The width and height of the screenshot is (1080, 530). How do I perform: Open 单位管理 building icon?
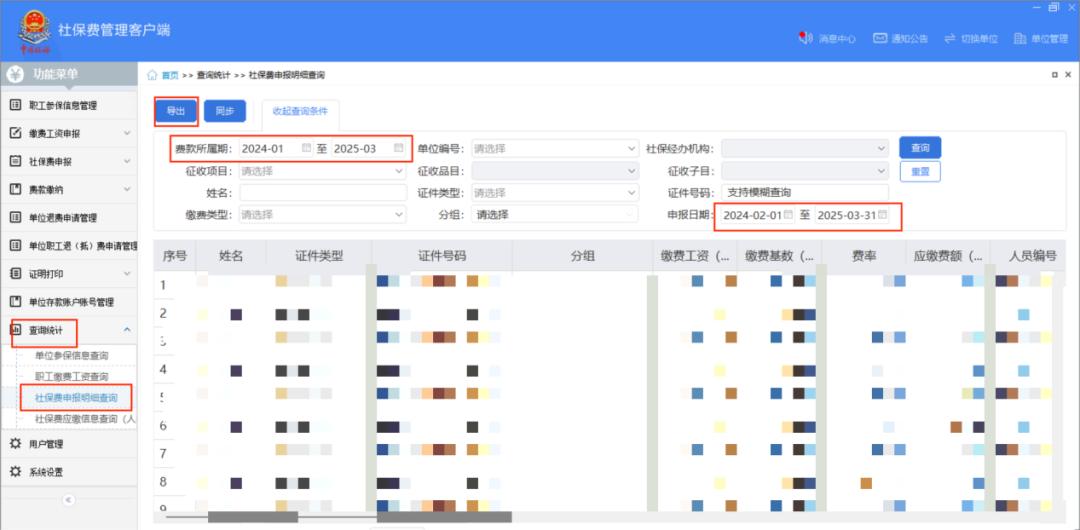1020,38
